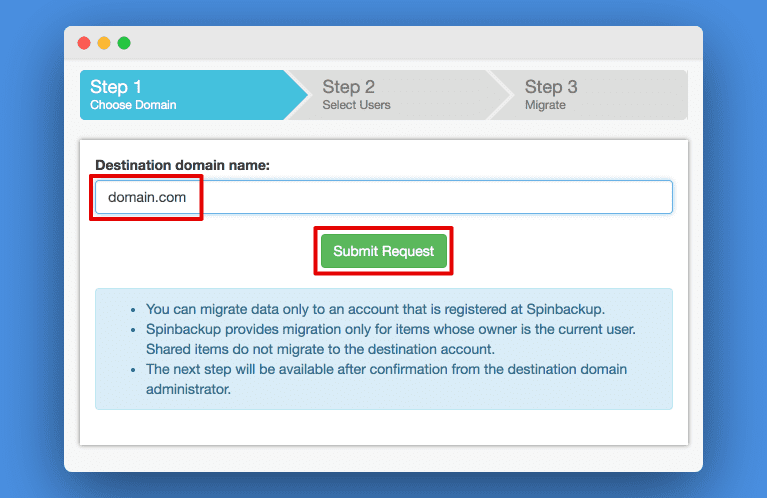This screenshot has width=767, height=498.
Task: Click the 'Step 3' heading text
Action: pos(551,87)
